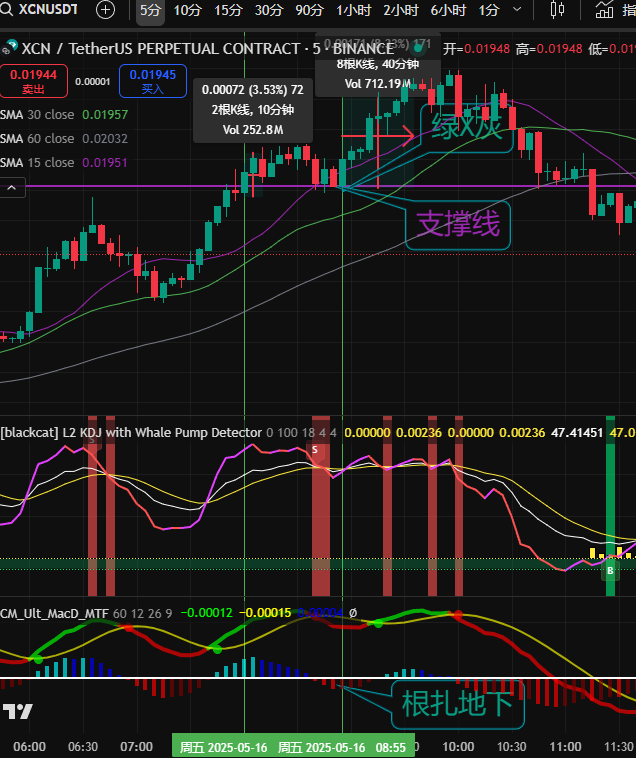636x758 pixels.
Task: Click the 10:00 time axis label
Action: tap(458, 747)
